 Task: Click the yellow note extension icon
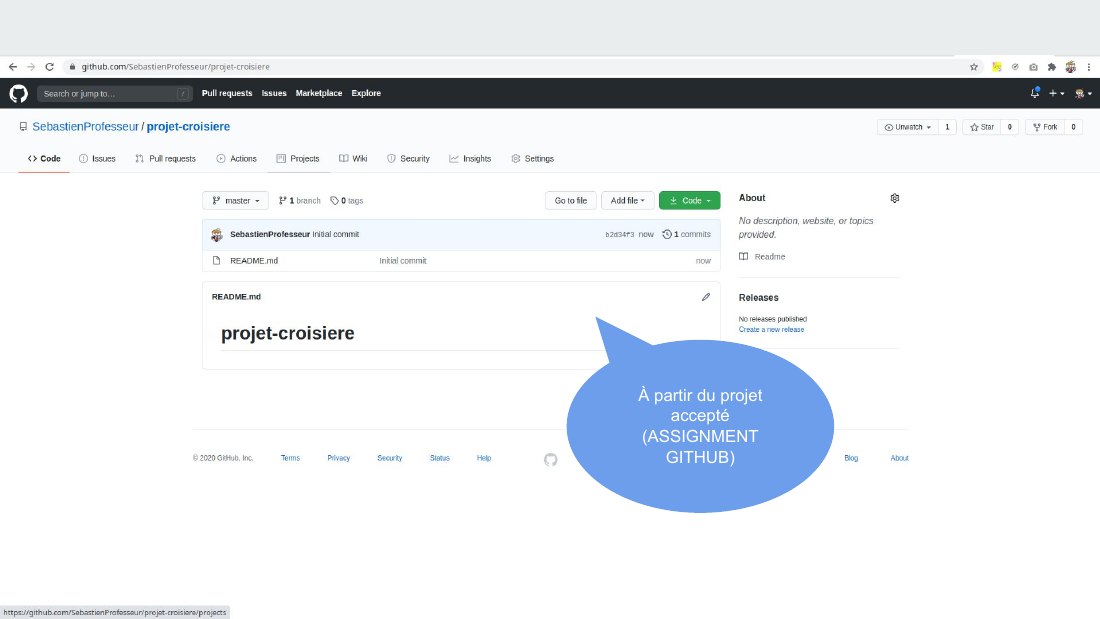click(x=996, y=67)
